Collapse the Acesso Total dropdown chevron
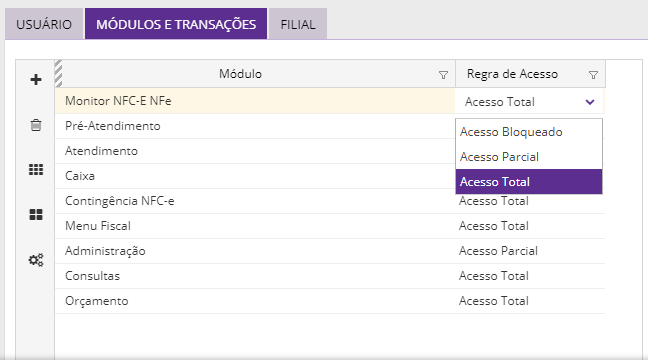The height and width of the screenshot is (360, 648). pyautogui.click(x=590, y=102)
